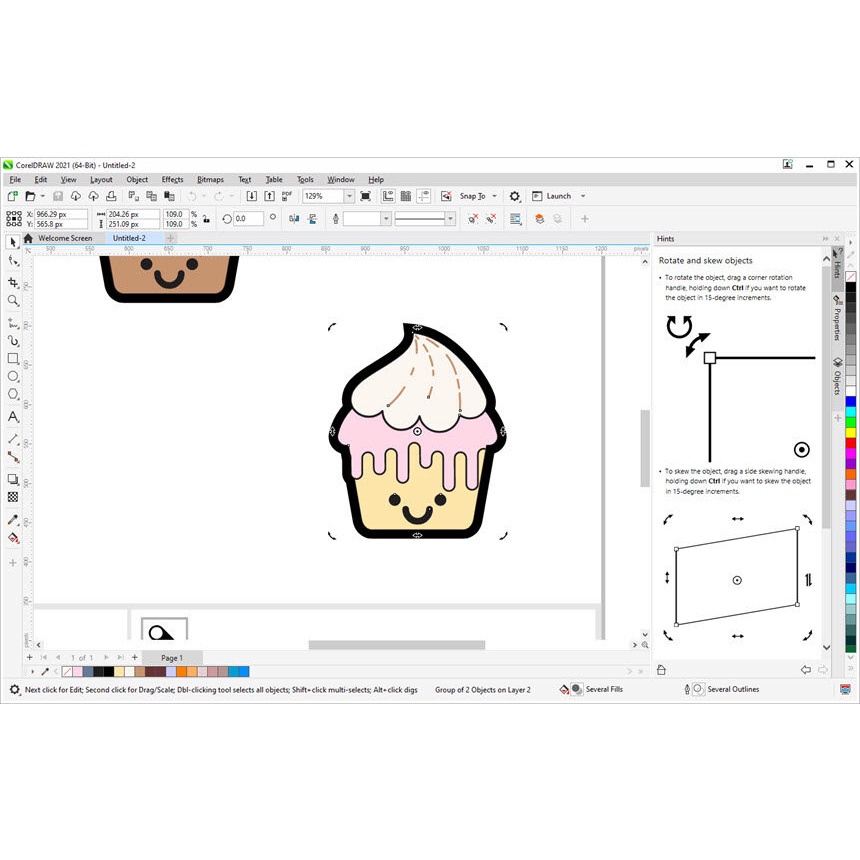Toggle the lock ratio padlock
860x860 pixels.
[x=206, y=218]
